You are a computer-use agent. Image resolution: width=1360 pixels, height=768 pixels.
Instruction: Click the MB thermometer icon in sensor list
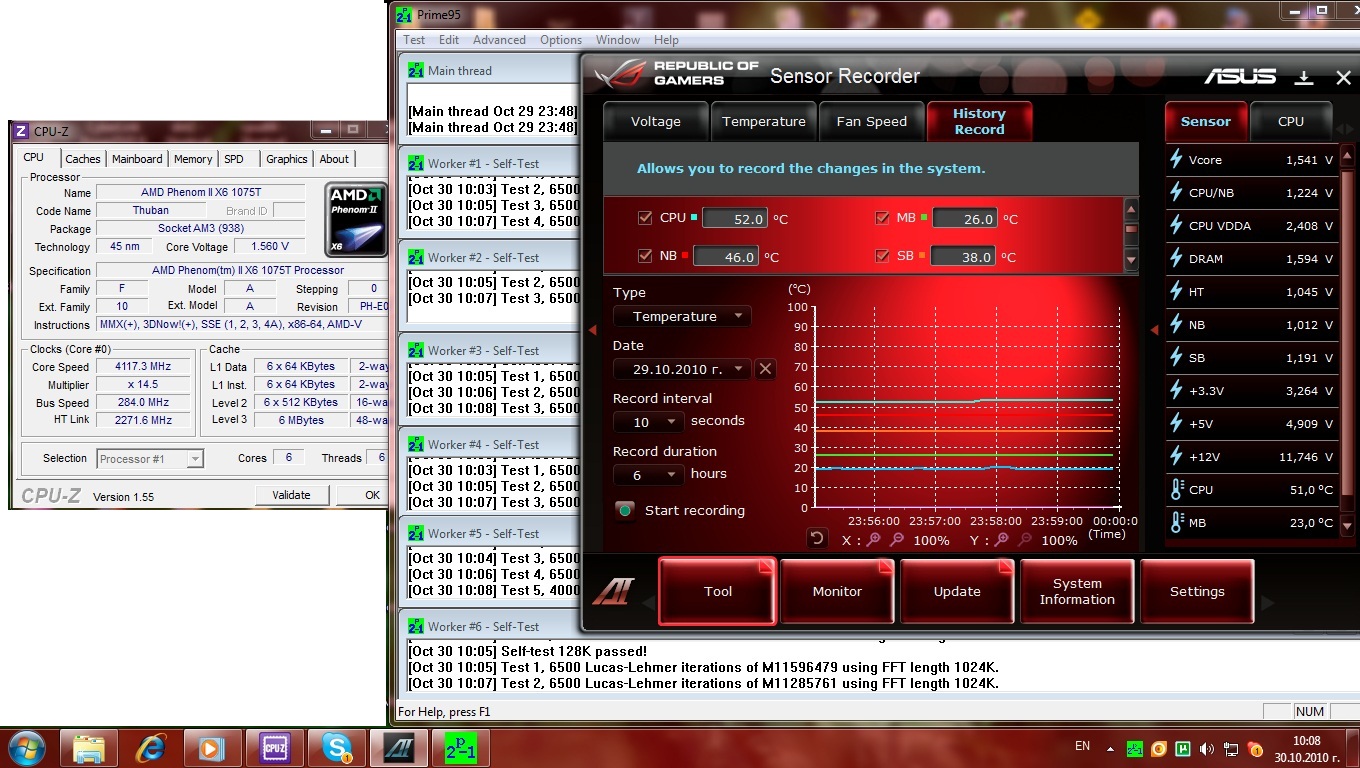1176,523
